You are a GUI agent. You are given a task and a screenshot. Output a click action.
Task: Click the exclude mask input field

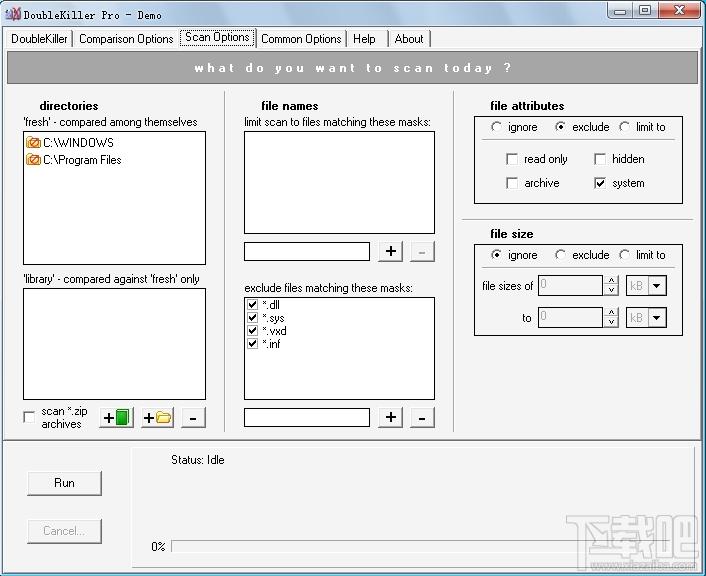click(x=307, y=417)
